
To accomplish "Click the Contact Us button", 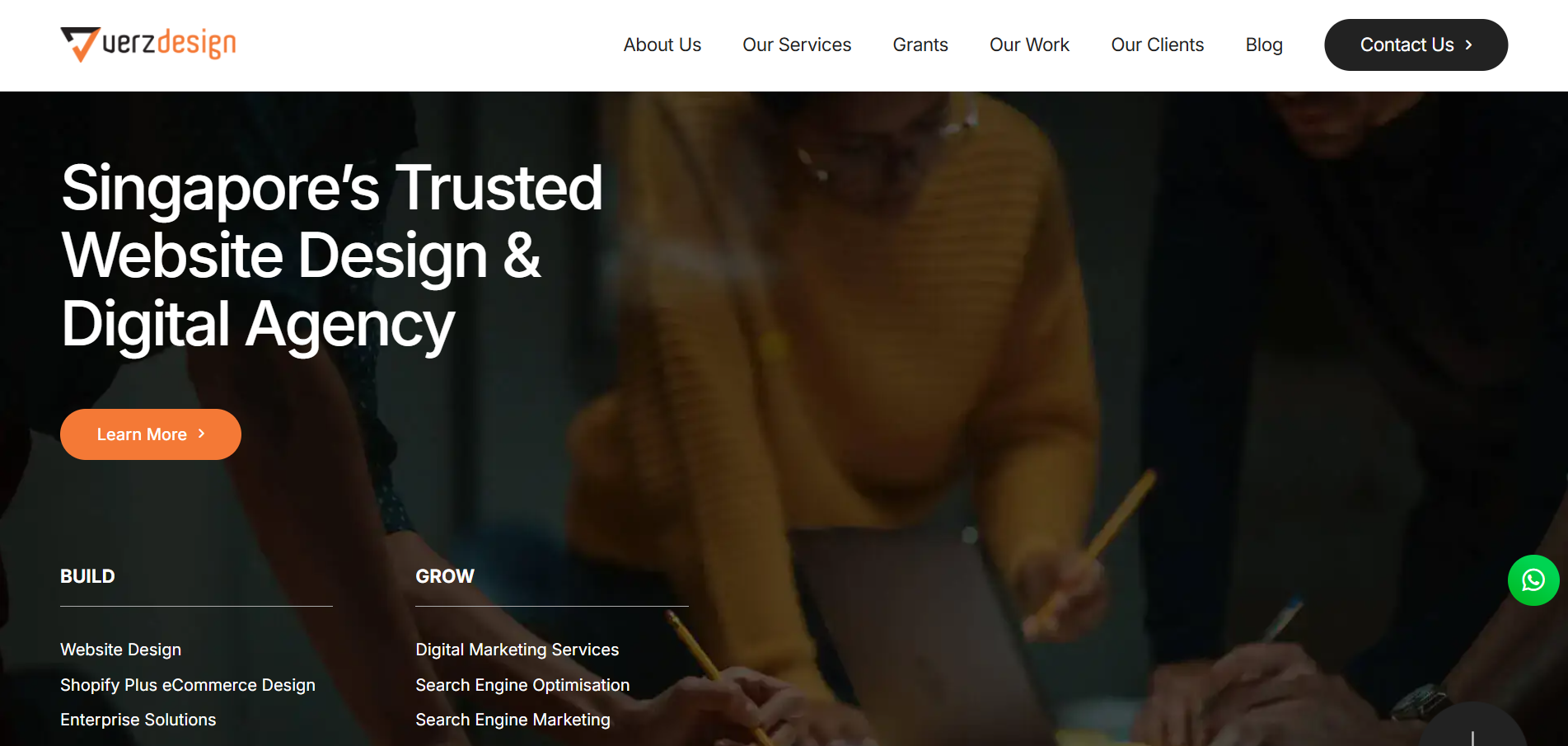I will pos(1416,45).
